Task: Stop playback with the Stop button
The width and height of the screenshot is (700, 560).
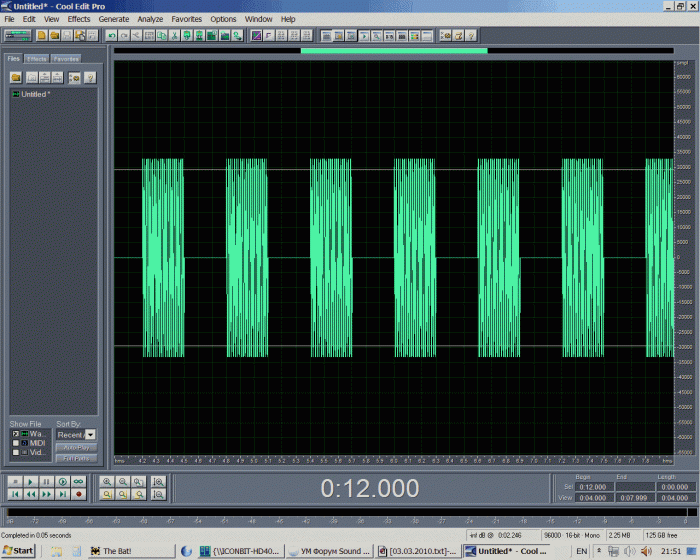Action: pos(15,481)
